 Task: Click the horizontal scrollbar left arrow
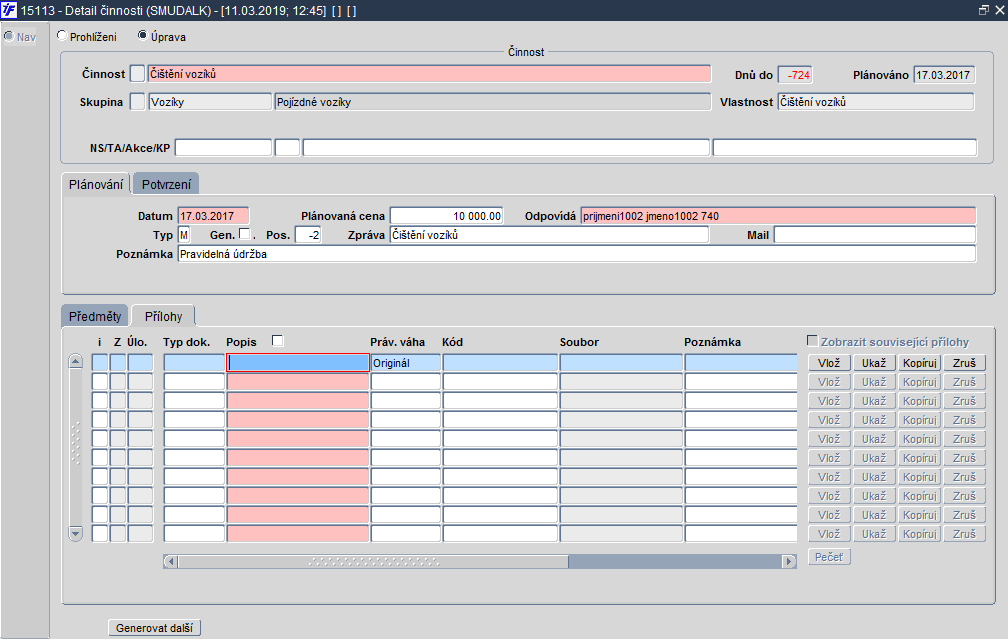170,561
